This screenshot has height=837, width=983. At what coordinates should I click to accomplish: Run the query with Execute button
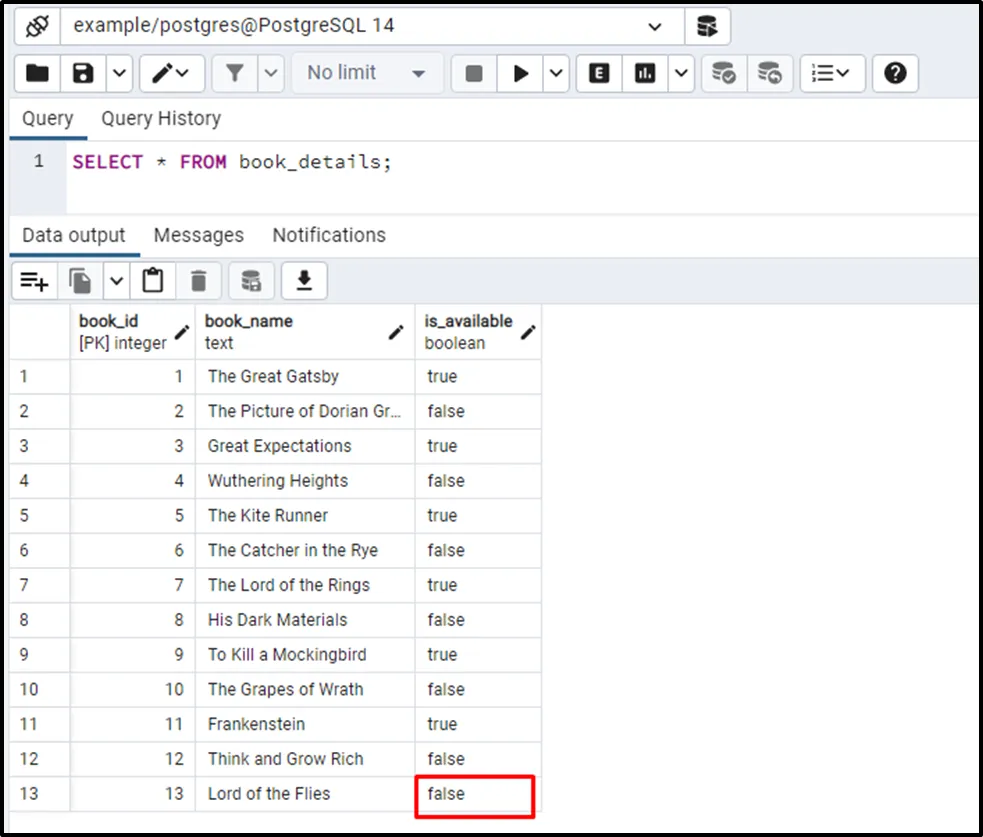tap(521, 73)
